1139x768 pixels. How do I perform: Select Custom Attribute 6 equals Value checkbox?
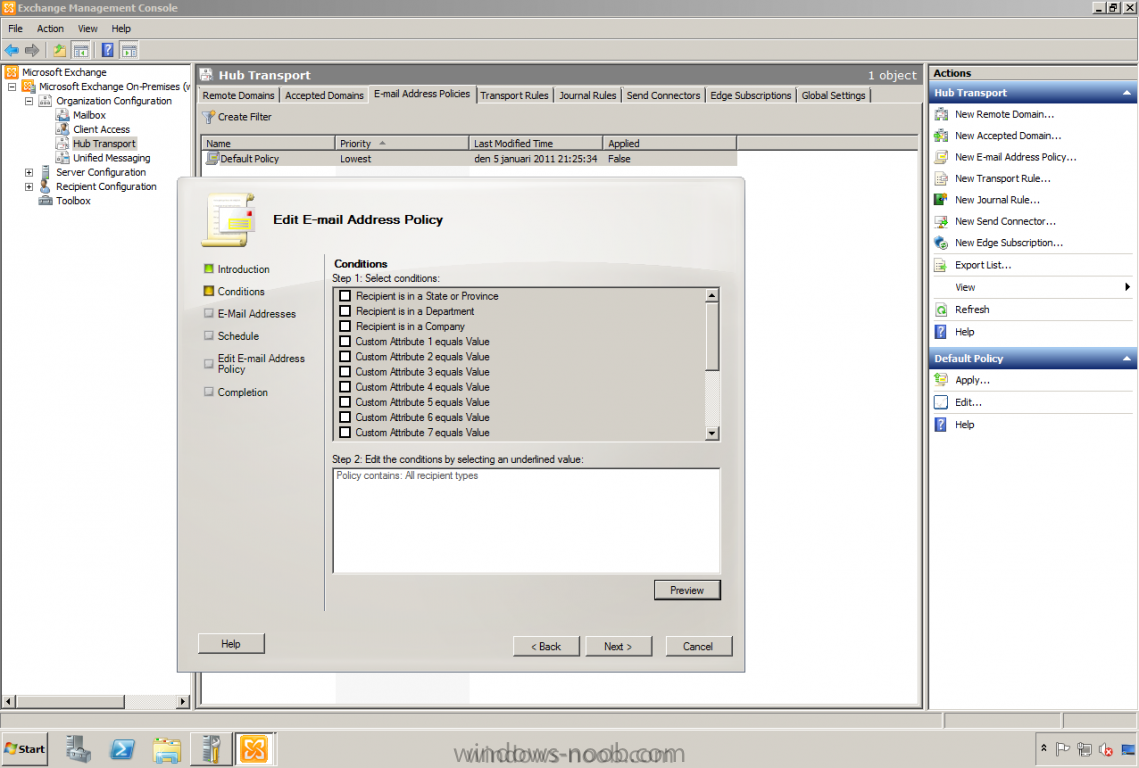pyautogui.click(x=345, y=418)
